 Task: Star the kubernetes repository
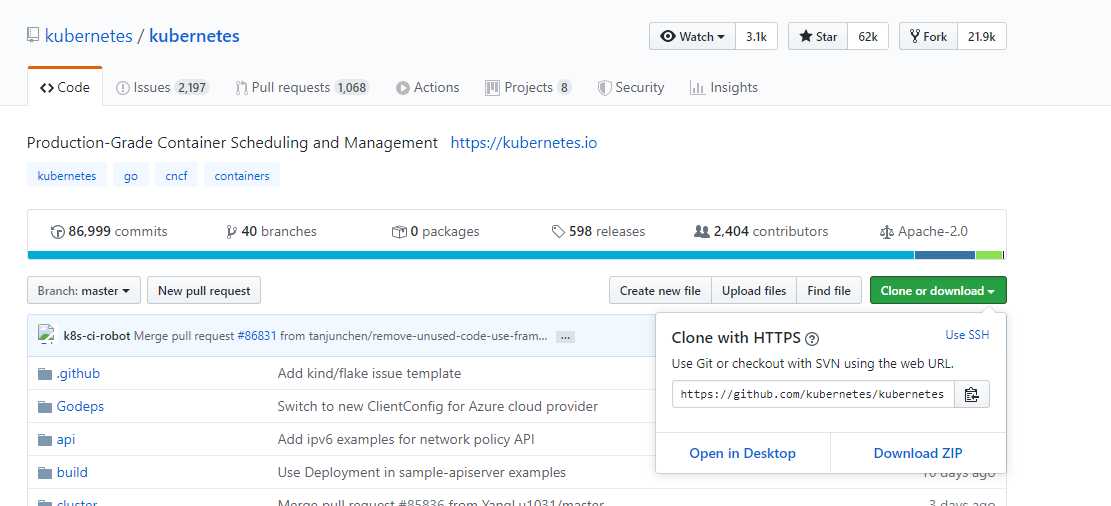[818, 36]
